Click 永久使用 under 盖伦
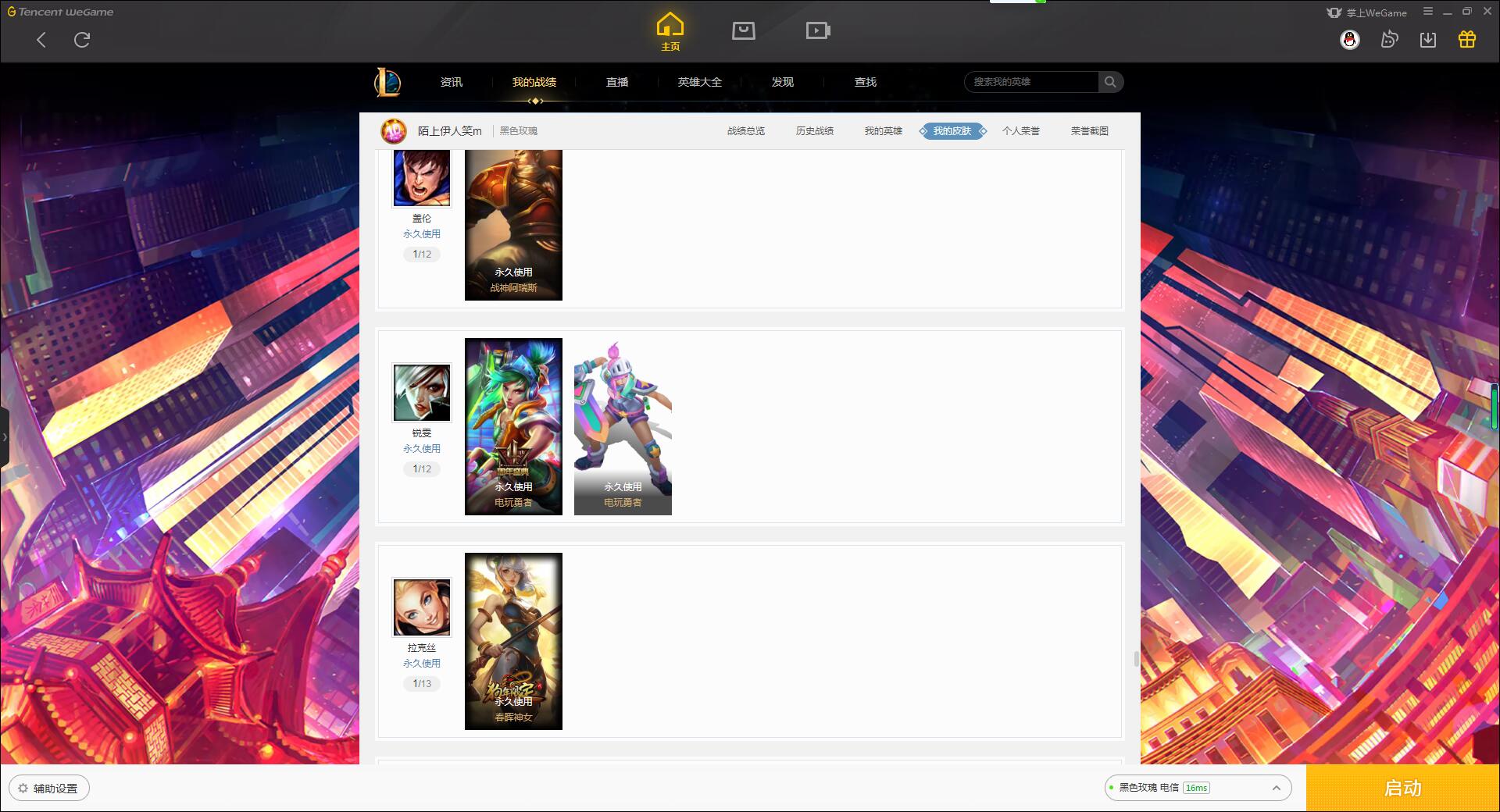The width and height of the screenshot is (1500, 812). pyautogui.click(x=422, y=234)
